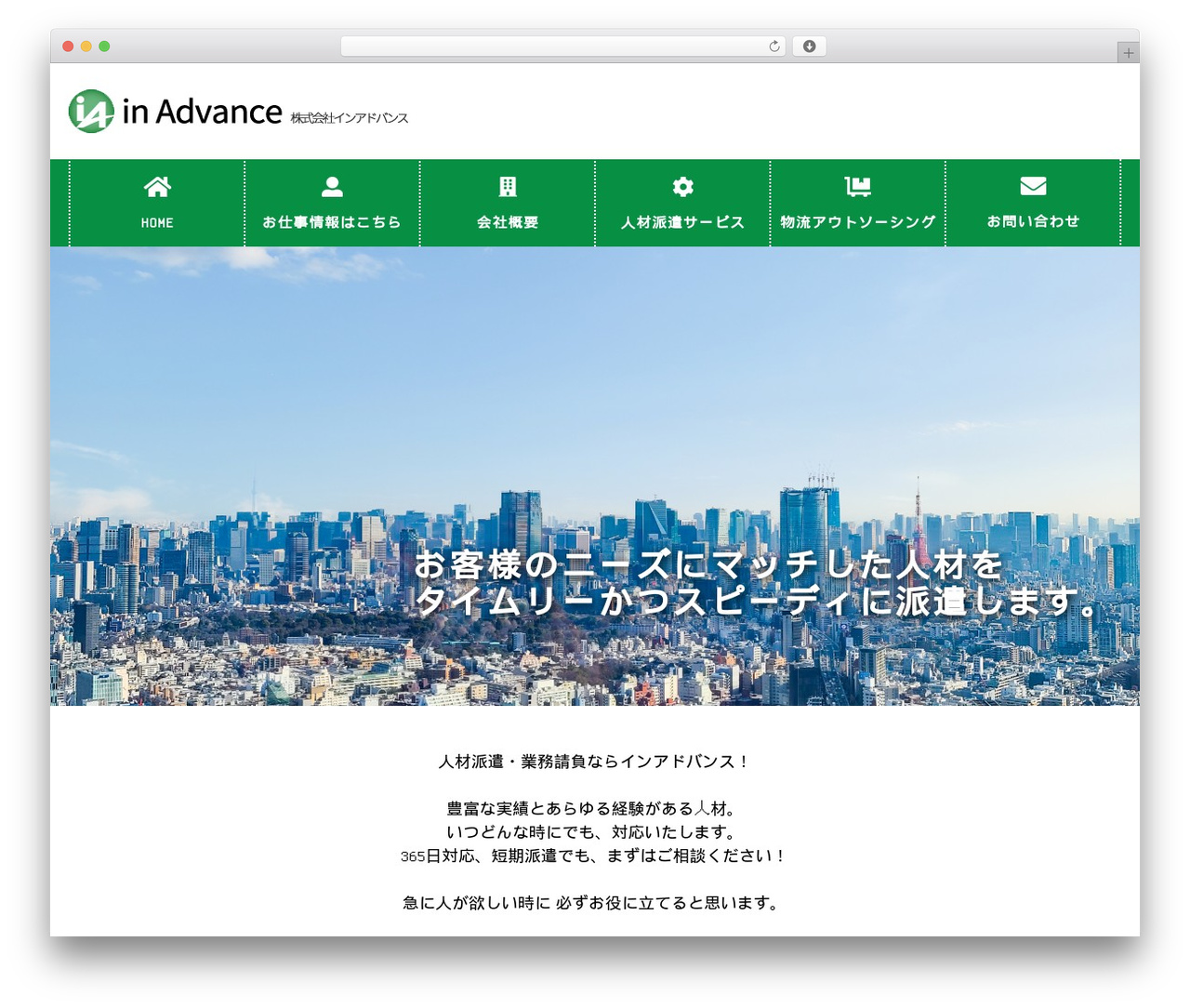Focus the browser address bar

tap(563, 46)
